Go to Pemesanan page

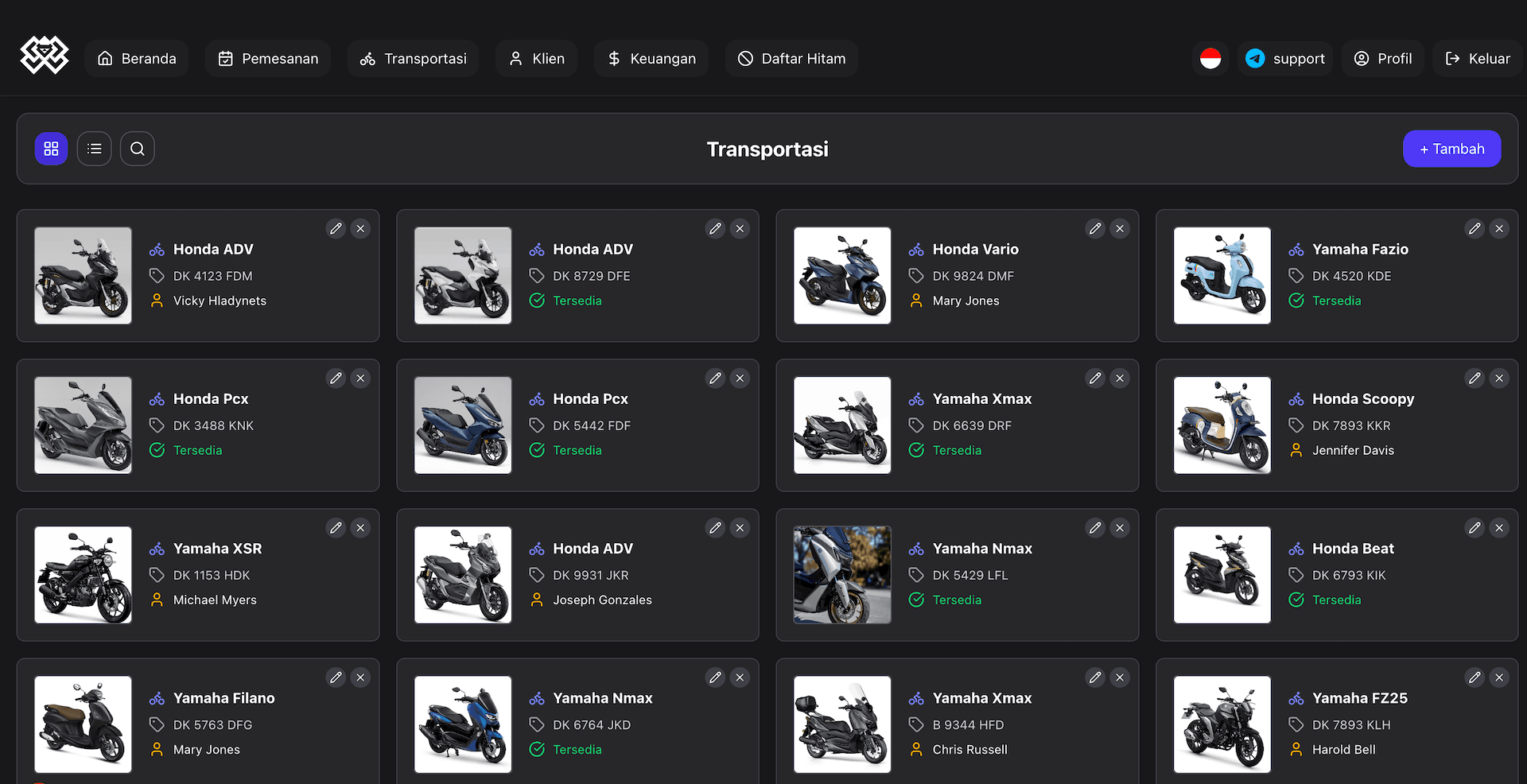[x=268, y=59]
